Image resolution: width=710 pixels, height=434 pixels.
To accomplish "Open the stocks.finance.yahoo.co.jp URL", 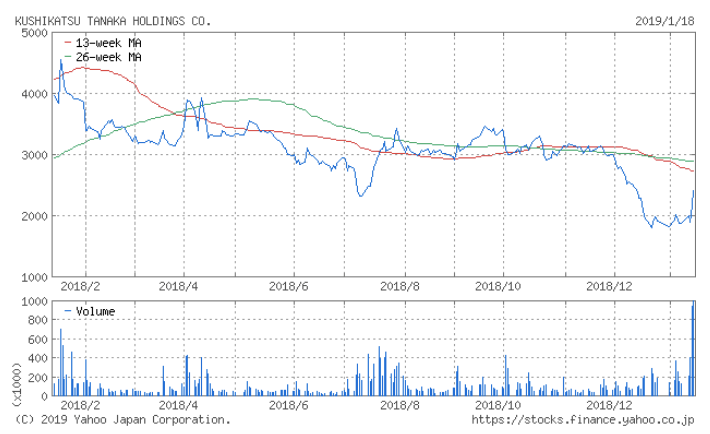I will pos(583,420).
